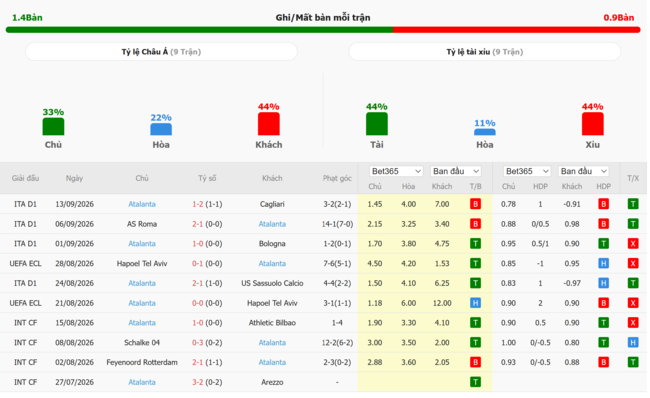The height and width of the screenshot is (398, 650).
Task: Click UEFA ECL league in 21/08/2026 row
Action: click(25, 303)
